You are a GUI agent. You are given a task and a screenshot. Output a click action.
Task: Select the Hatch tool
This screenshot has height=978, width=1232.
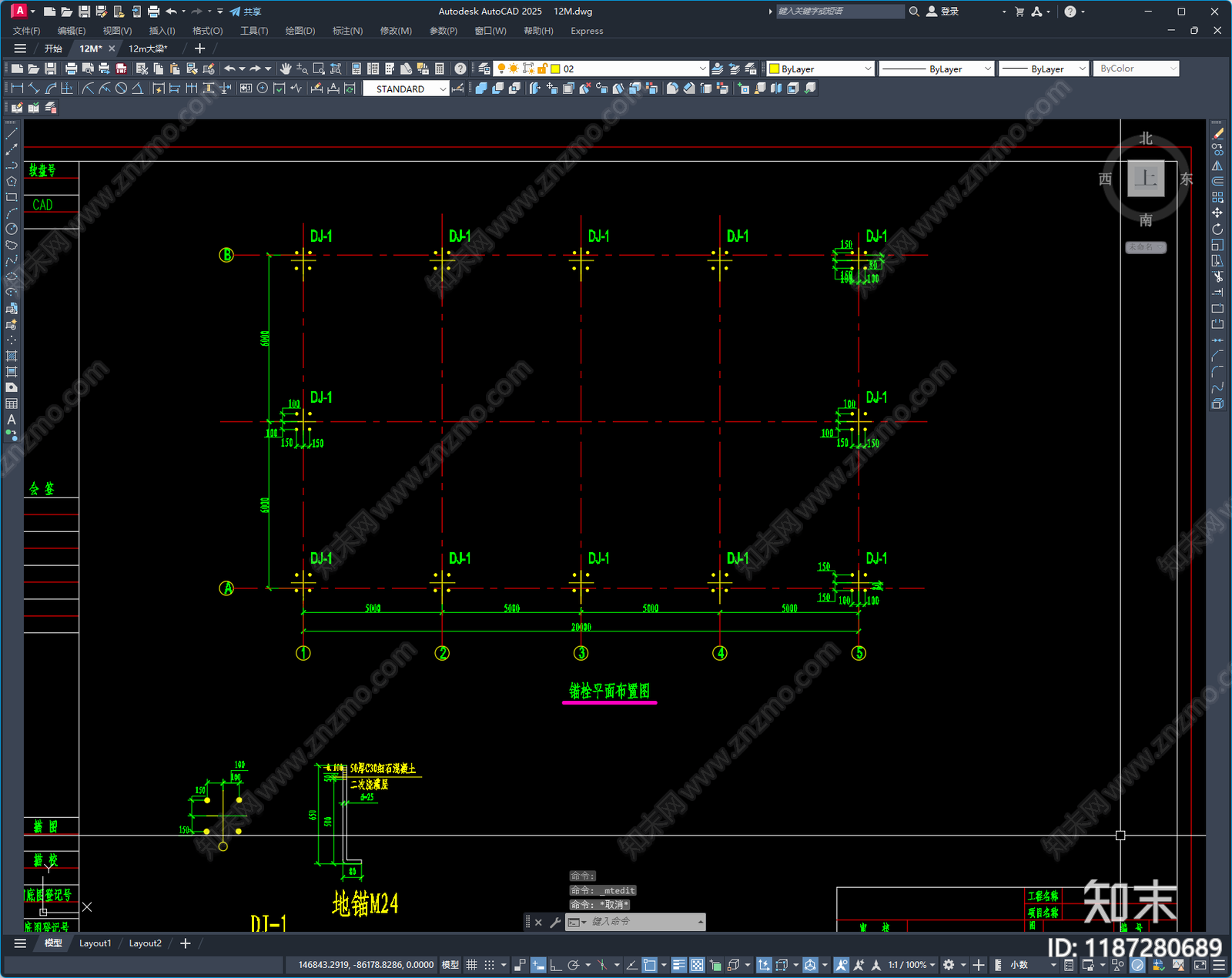[12, 356]
